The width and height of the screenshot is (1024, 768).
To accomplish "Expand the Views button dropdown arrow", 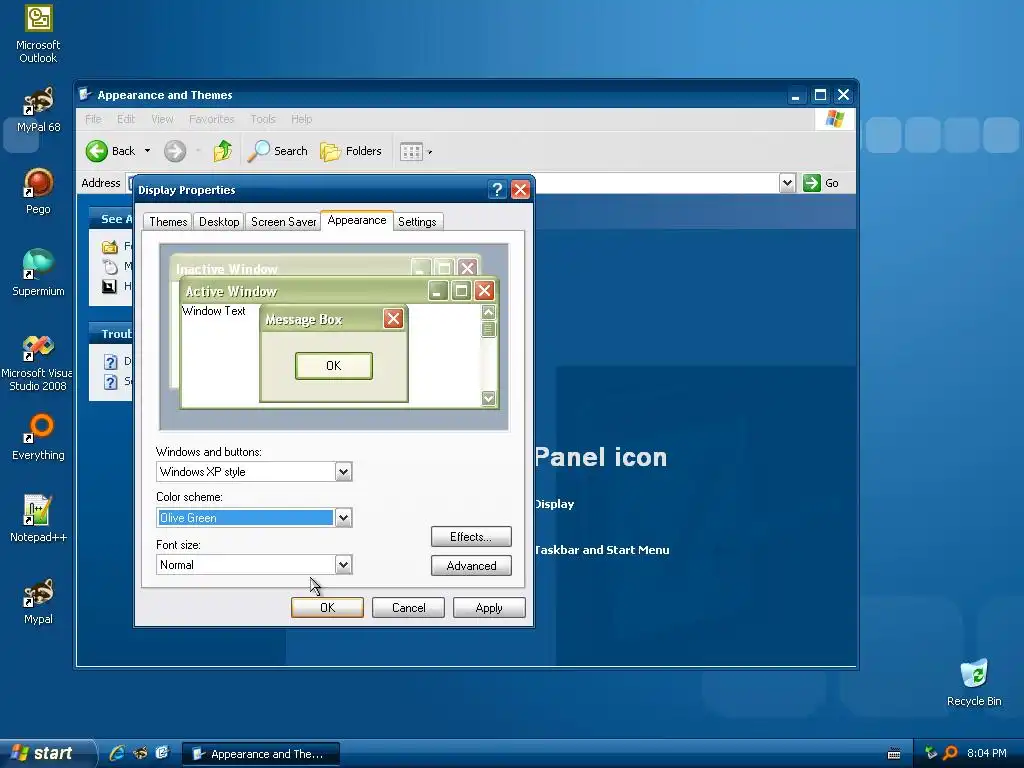I will pos(430,152).
